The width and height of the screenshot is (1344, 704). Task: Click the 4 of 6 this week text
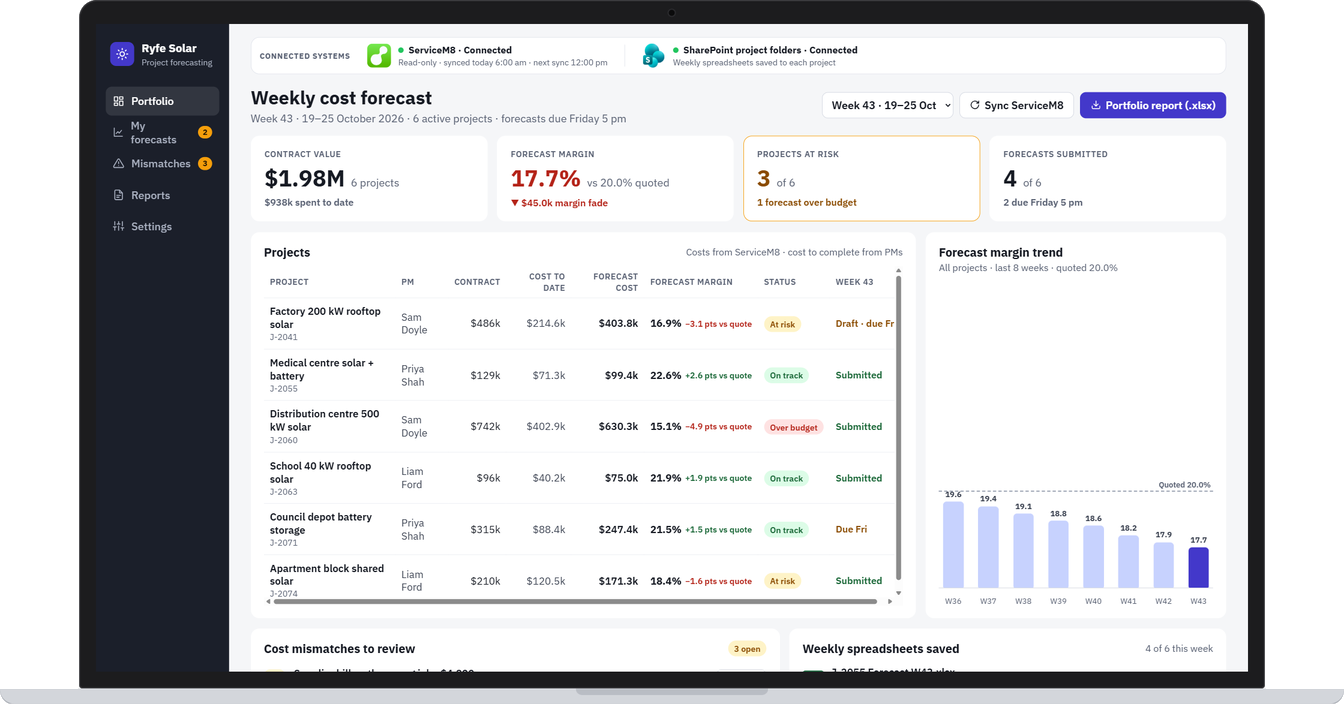pos(1179,649)
